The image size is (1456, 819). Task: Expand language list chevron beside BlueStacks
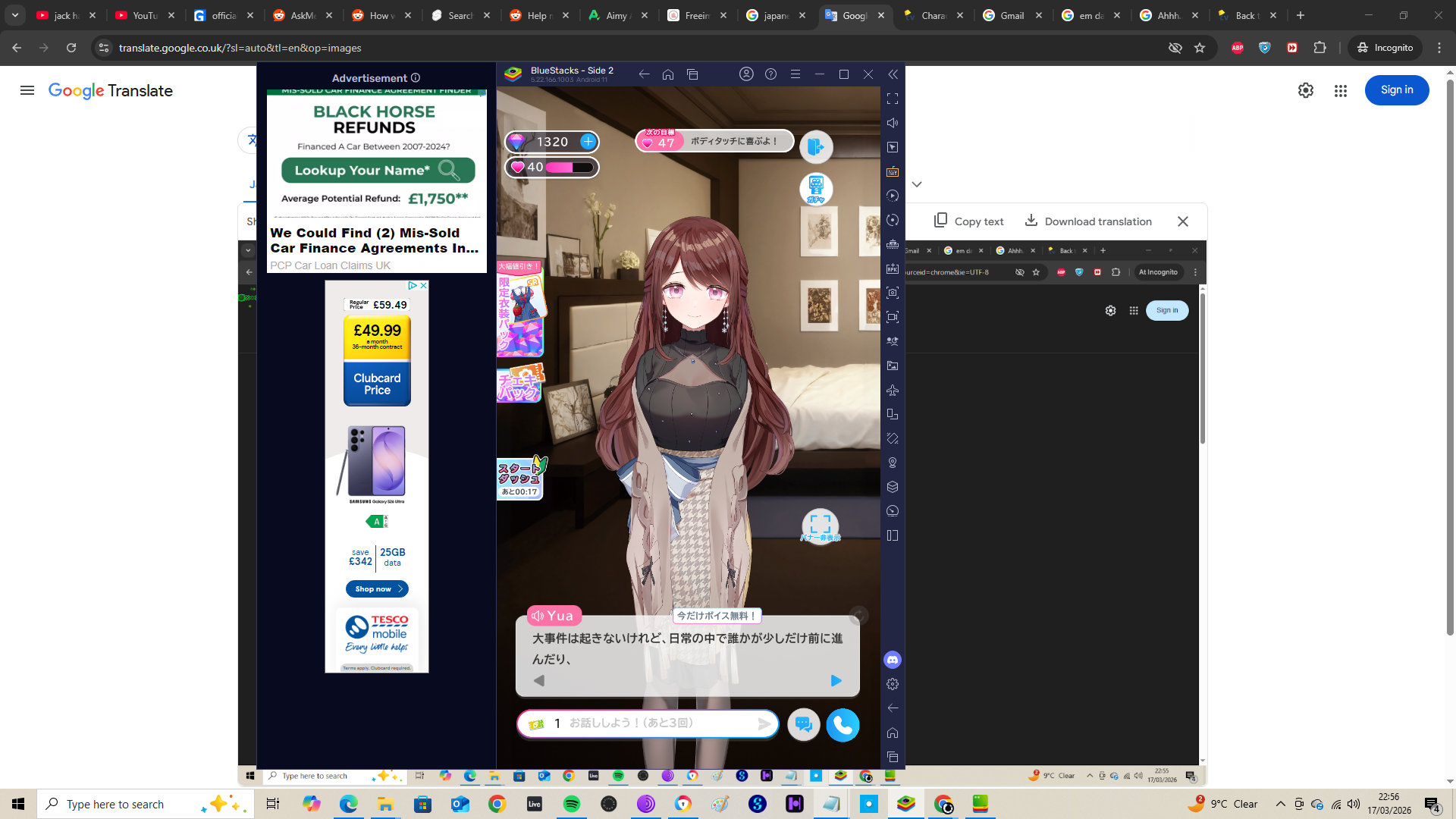click(x=917, y=184)
